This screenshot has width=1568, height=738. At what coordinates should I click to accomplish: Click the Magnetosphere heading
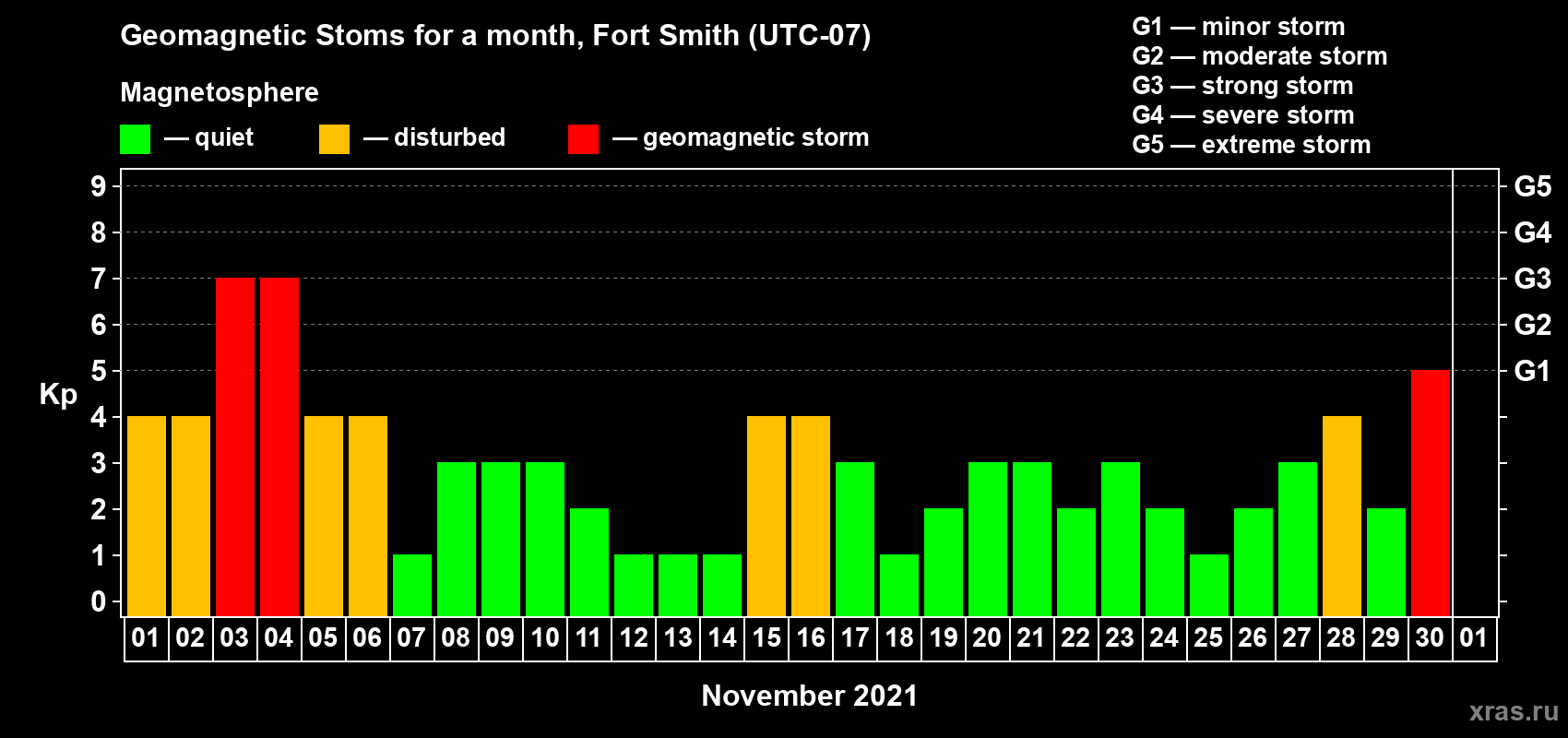click(x=220, y=92)
